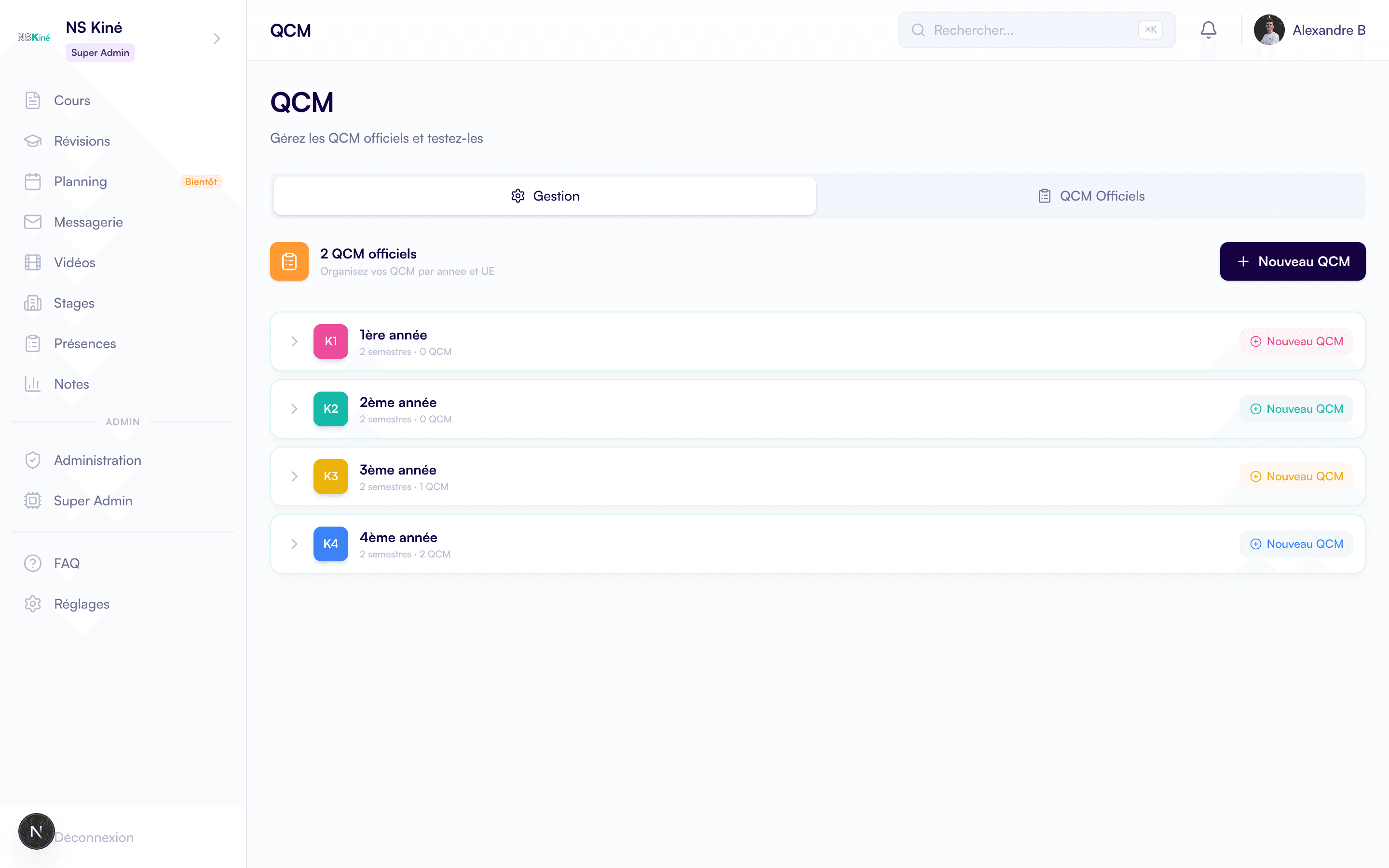Open Notes from the sidebar
Screen dimensions: 1389x868
coord(71,383)
